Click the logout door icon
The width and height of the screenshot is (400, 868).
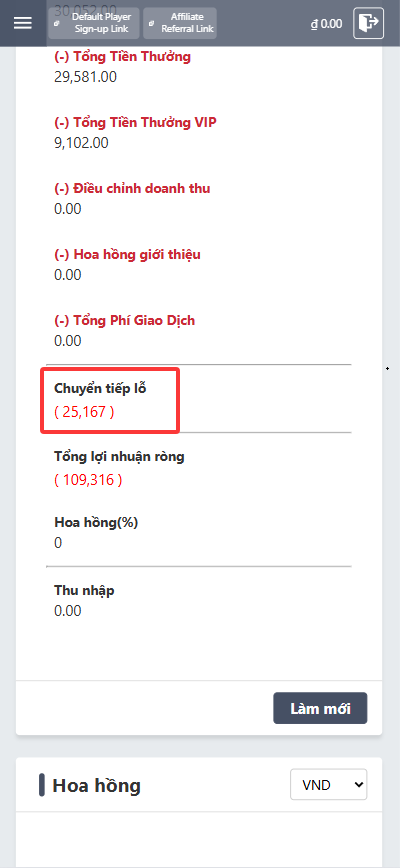coord(368,23)
